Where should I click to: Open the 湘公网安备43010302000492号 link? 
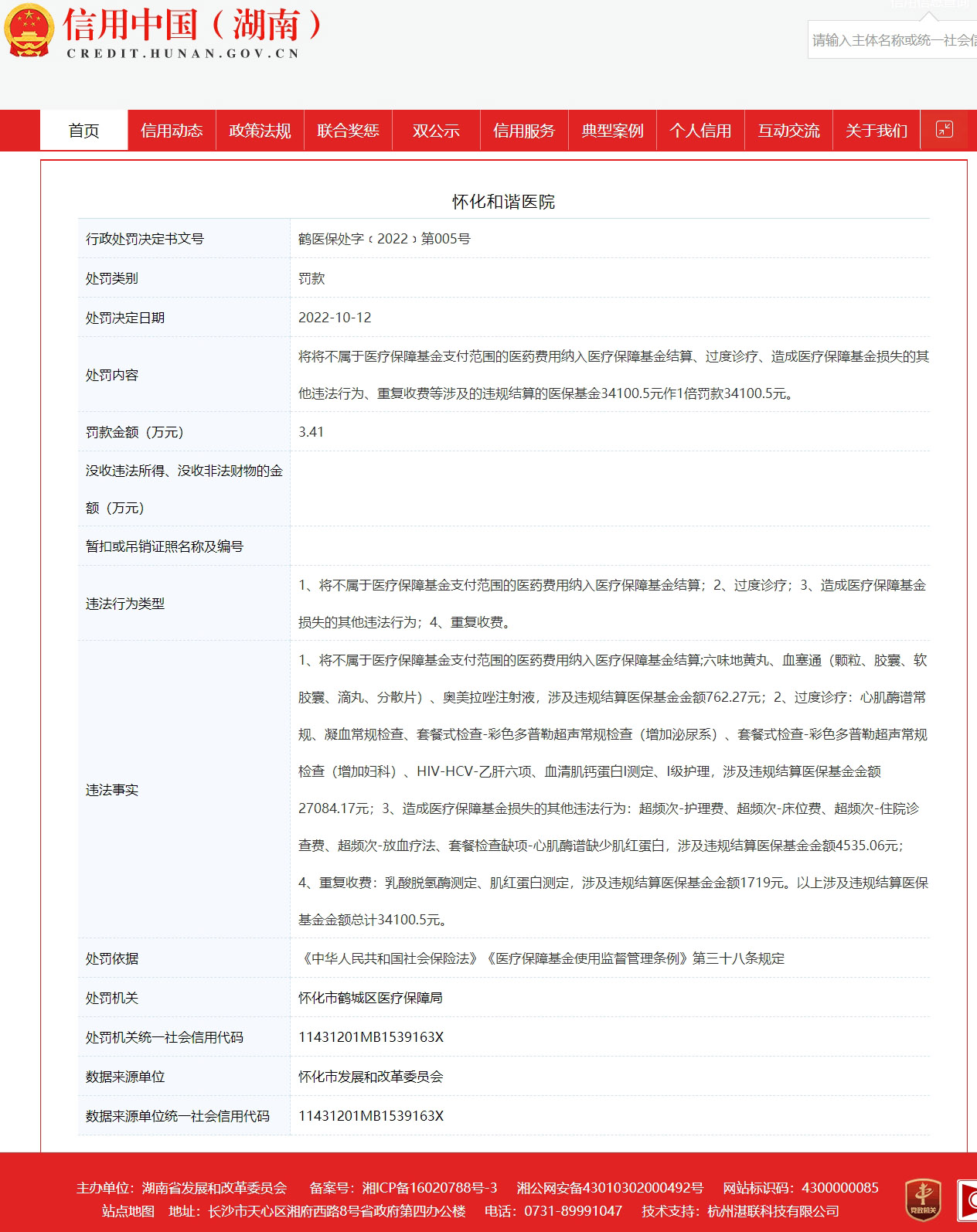coord(610,1188)
